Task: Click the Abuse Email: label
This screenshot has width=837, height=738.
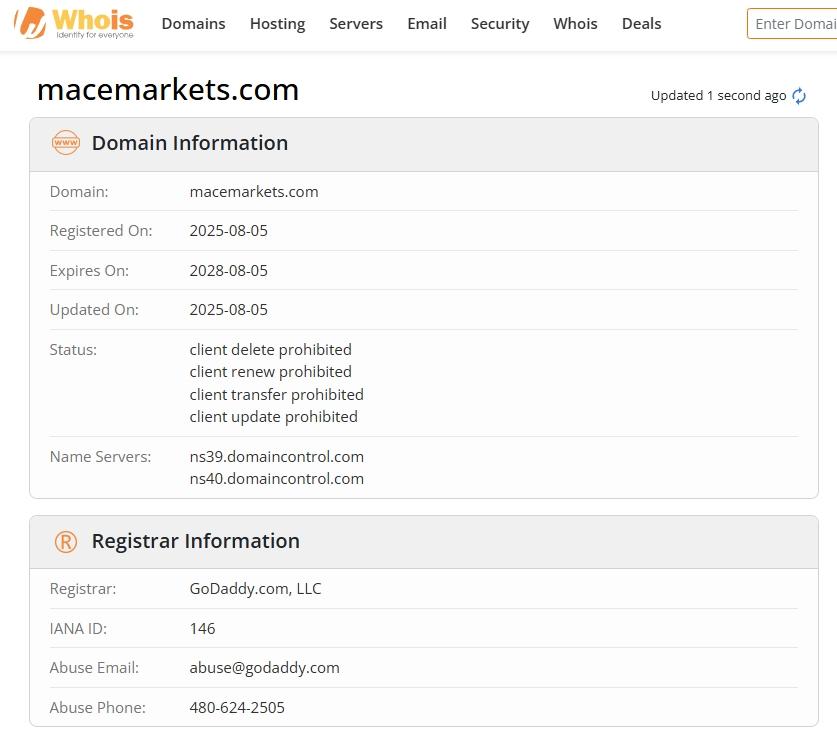Action: tap(94, 668)
